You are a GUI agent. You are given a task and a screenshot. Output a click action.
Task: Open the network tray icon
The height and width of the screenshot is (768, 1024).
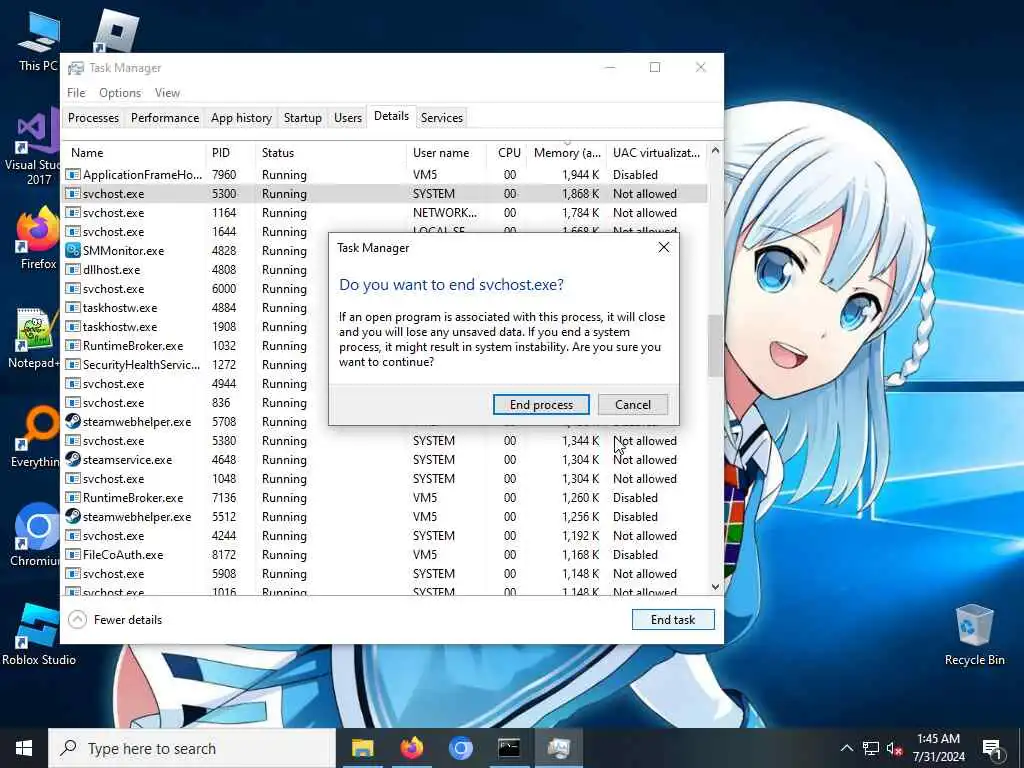(x=871, y=748)
